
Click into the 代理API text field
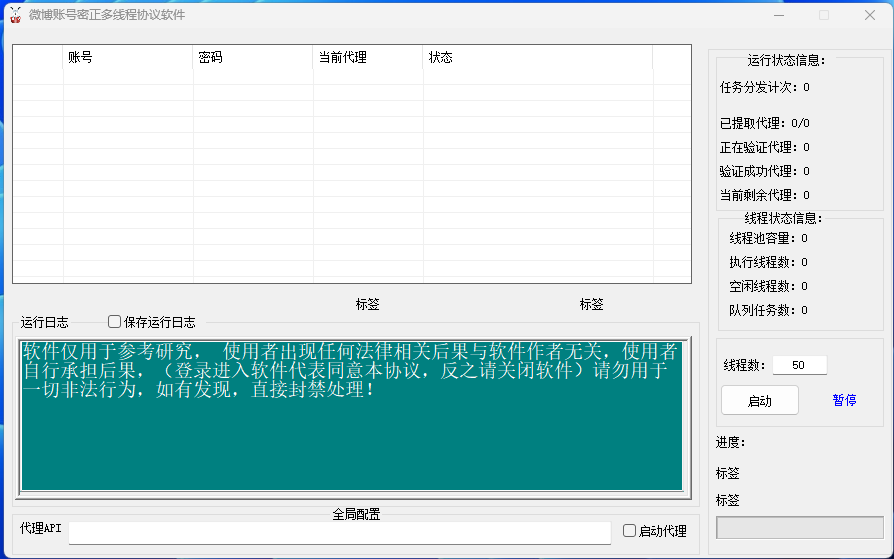(x=340, y=533)
